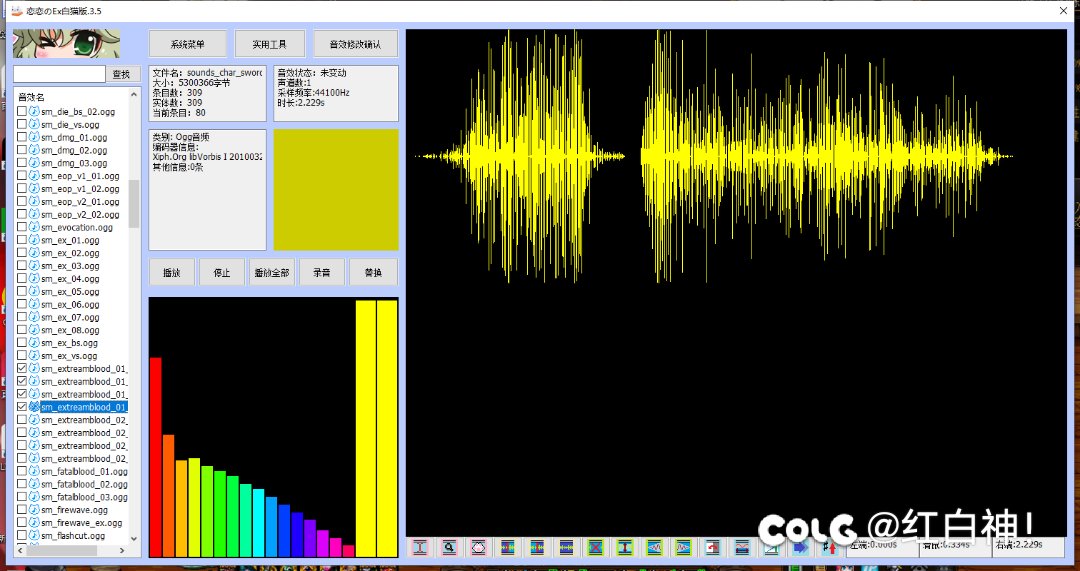Check the sm_die_bs_02.ogg checkbox

[x=22, y=112]
